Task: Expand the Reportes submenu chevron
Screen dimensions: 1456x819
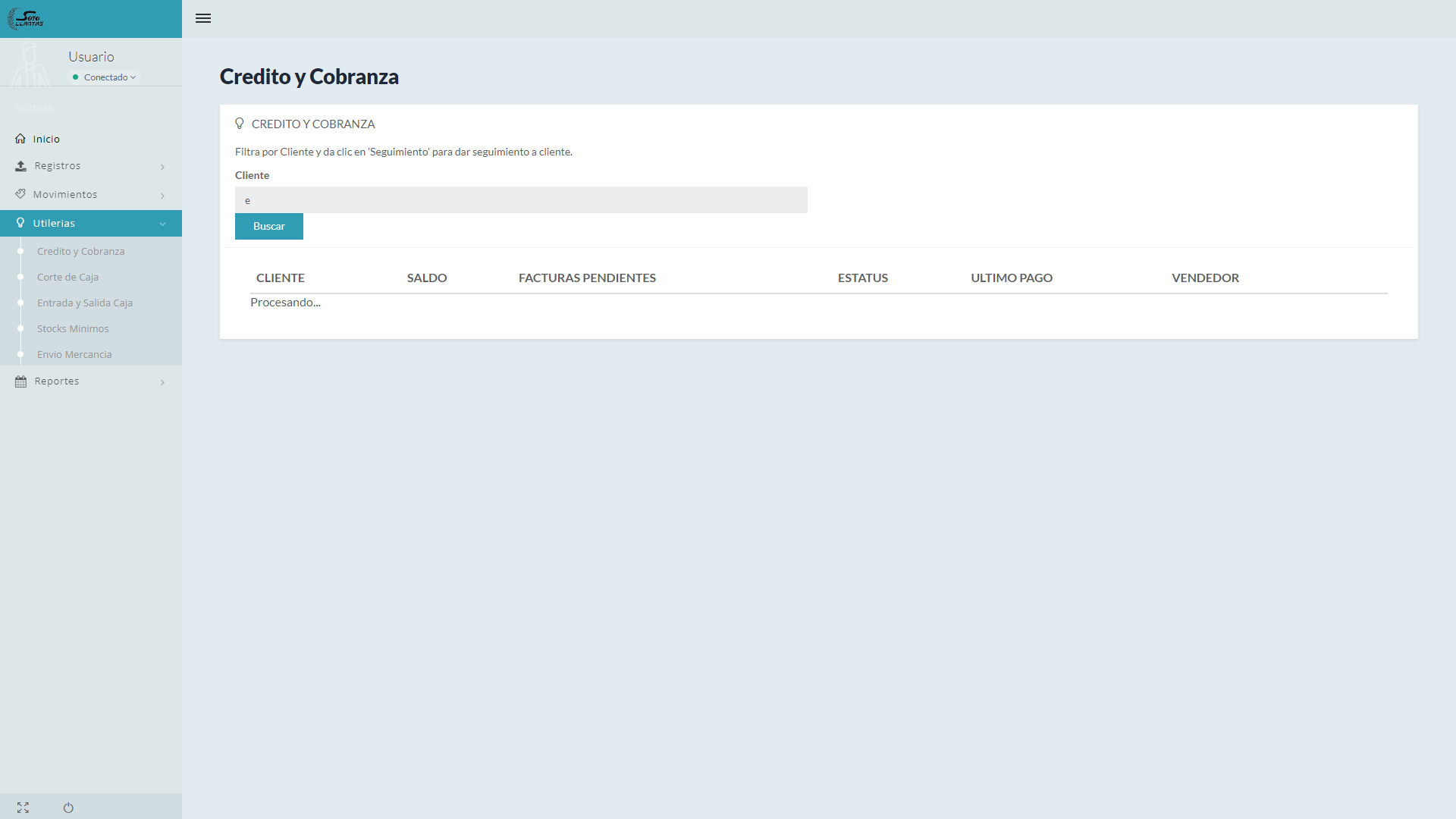Action: pyautogui.click(x=162, y=382)
